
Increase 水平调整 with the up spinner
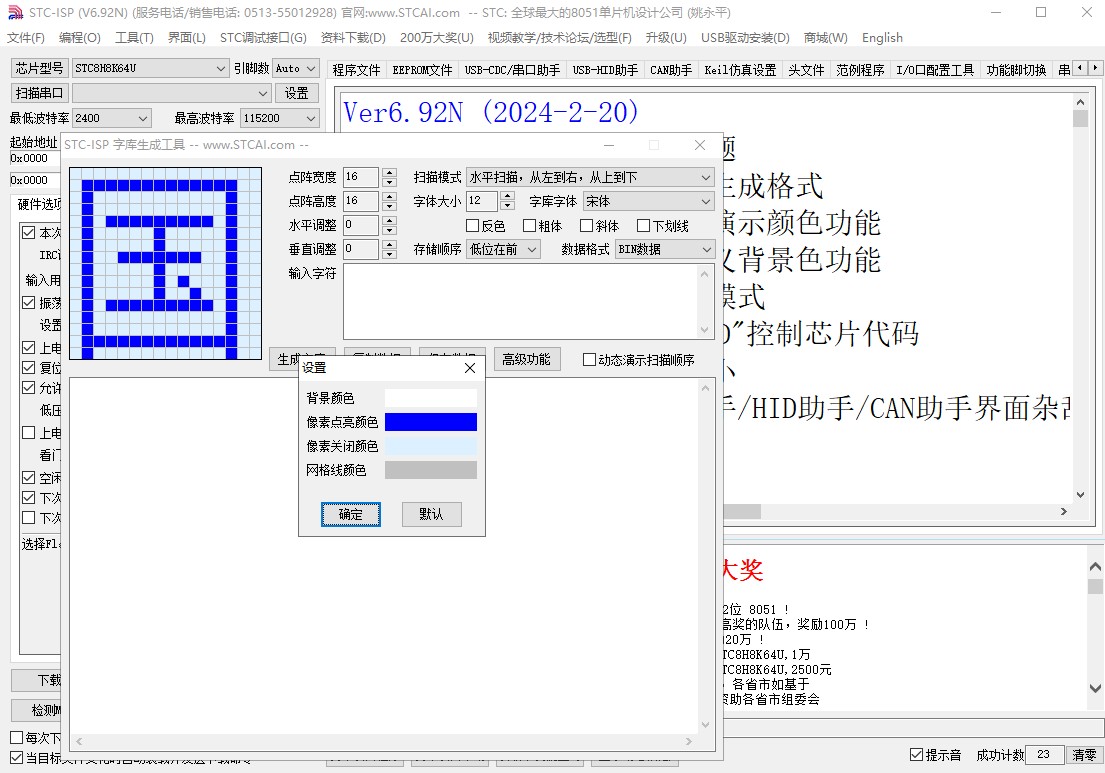coord(389,221)
